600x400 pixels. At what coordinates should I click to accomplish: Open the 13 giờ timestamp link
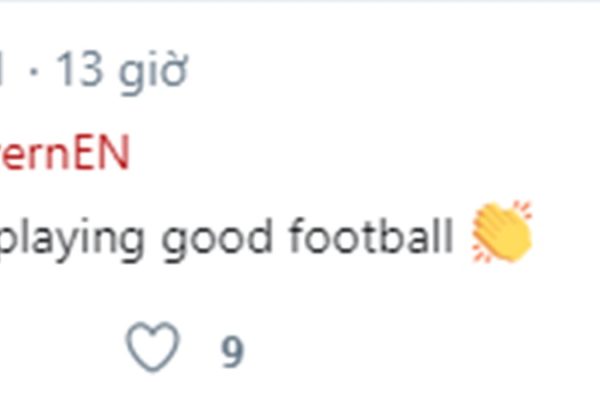point(120,72)
